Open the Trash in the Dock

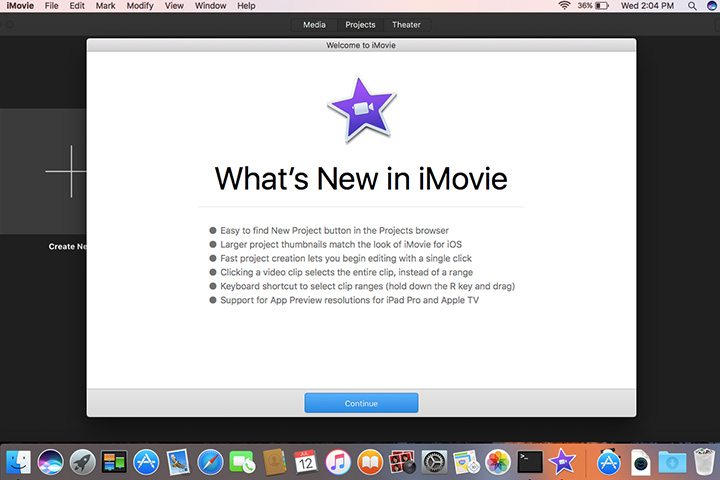pyautogui.click(x=704, y=462)
